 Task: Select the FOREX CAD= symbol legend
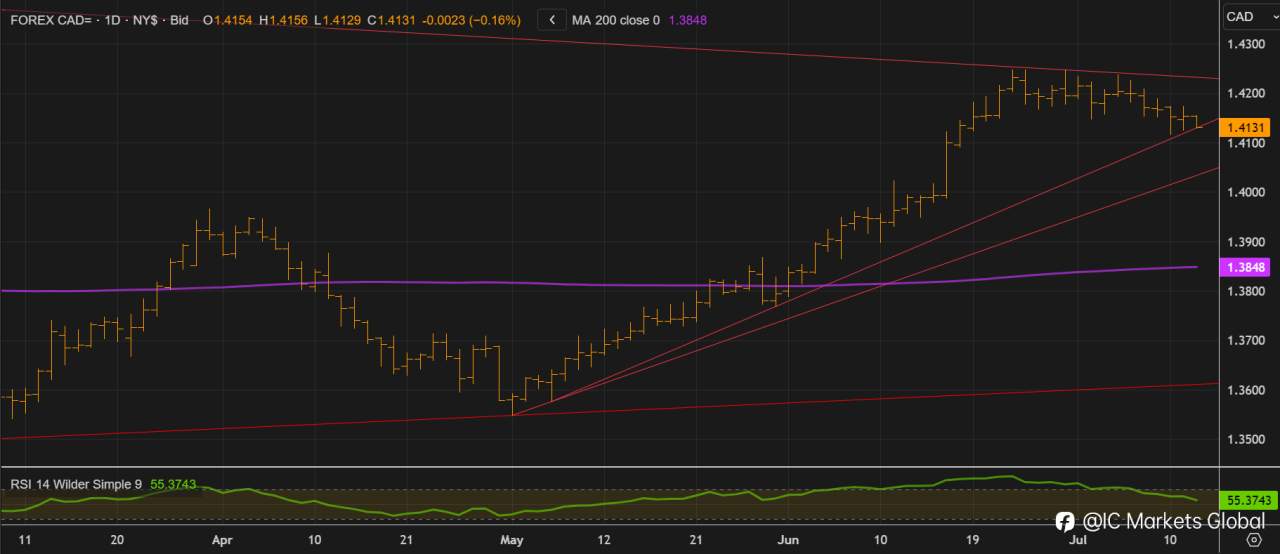tap(49, 19)
